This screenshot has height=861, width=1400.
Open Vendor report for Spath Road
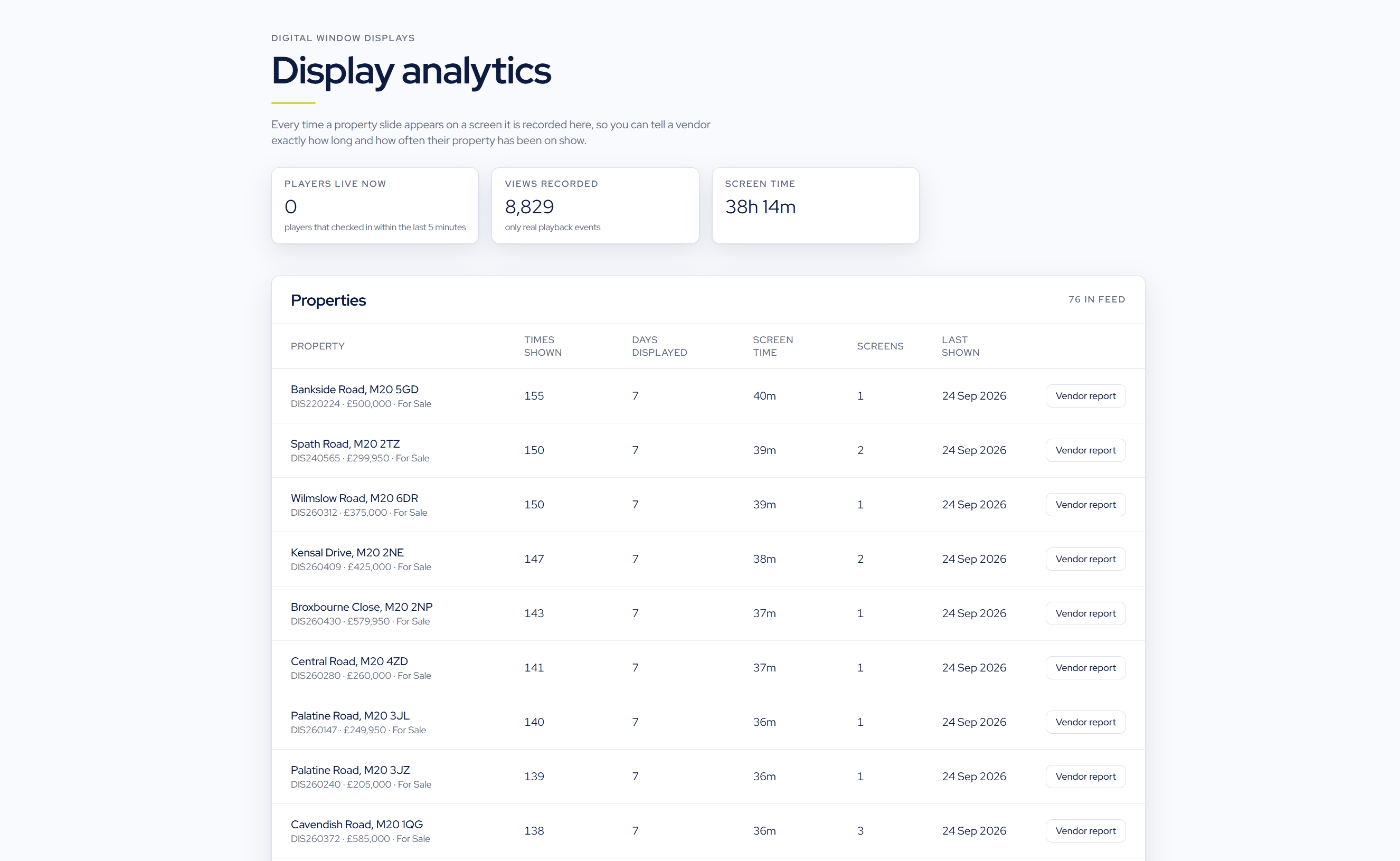click(1085, 450)
